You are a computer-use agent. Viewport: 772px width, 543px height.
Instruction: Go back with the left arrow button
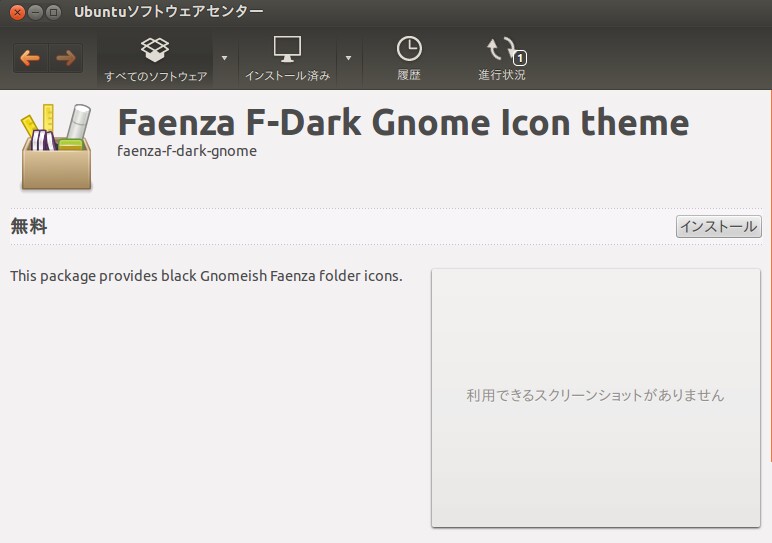[x=31, y=58]
